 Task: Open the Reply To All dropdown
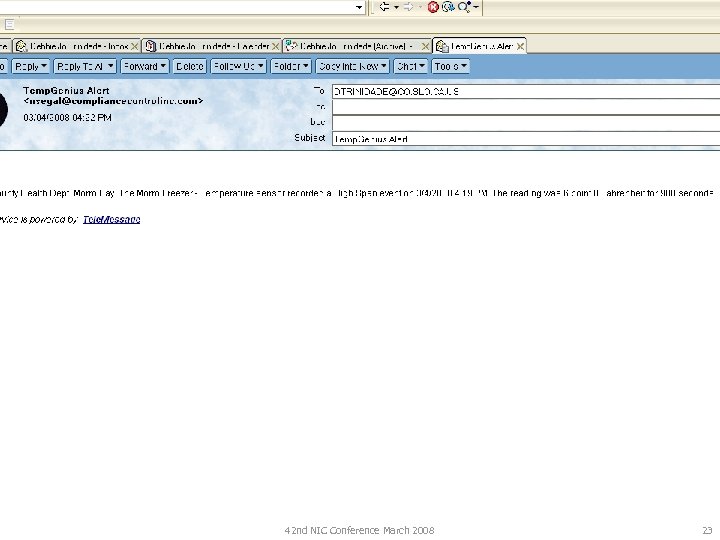pos(85,67)
